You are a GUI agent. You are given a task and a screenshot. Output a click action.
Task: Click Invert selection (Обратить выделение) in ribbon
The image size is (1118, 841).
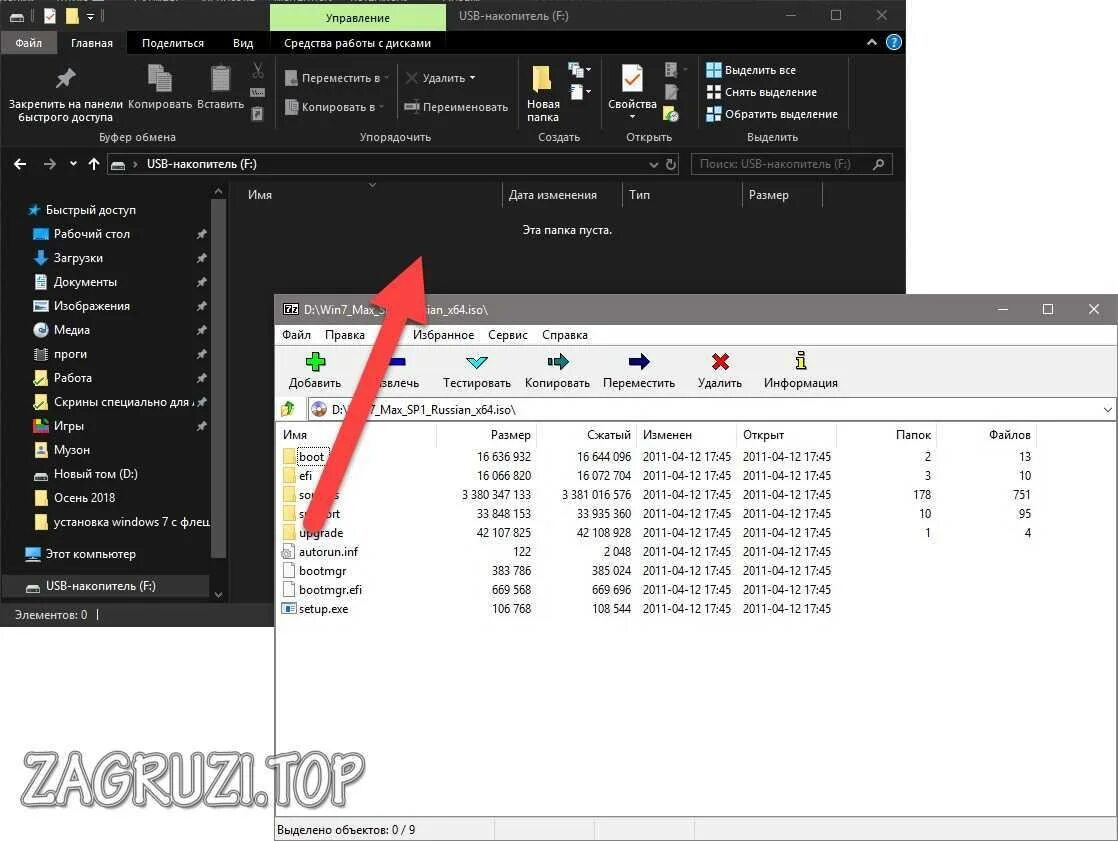click(771, 114)
